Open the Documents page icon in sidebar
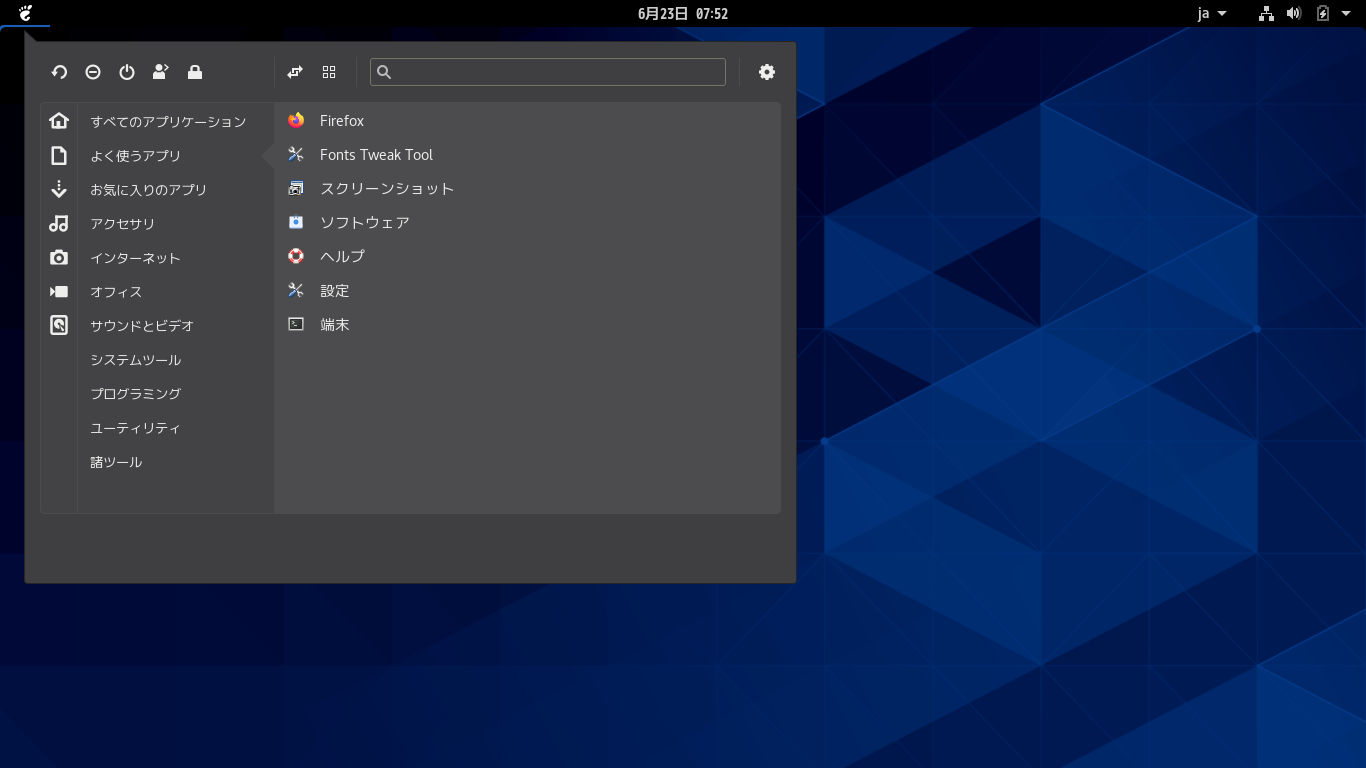 tap(59, 155)
